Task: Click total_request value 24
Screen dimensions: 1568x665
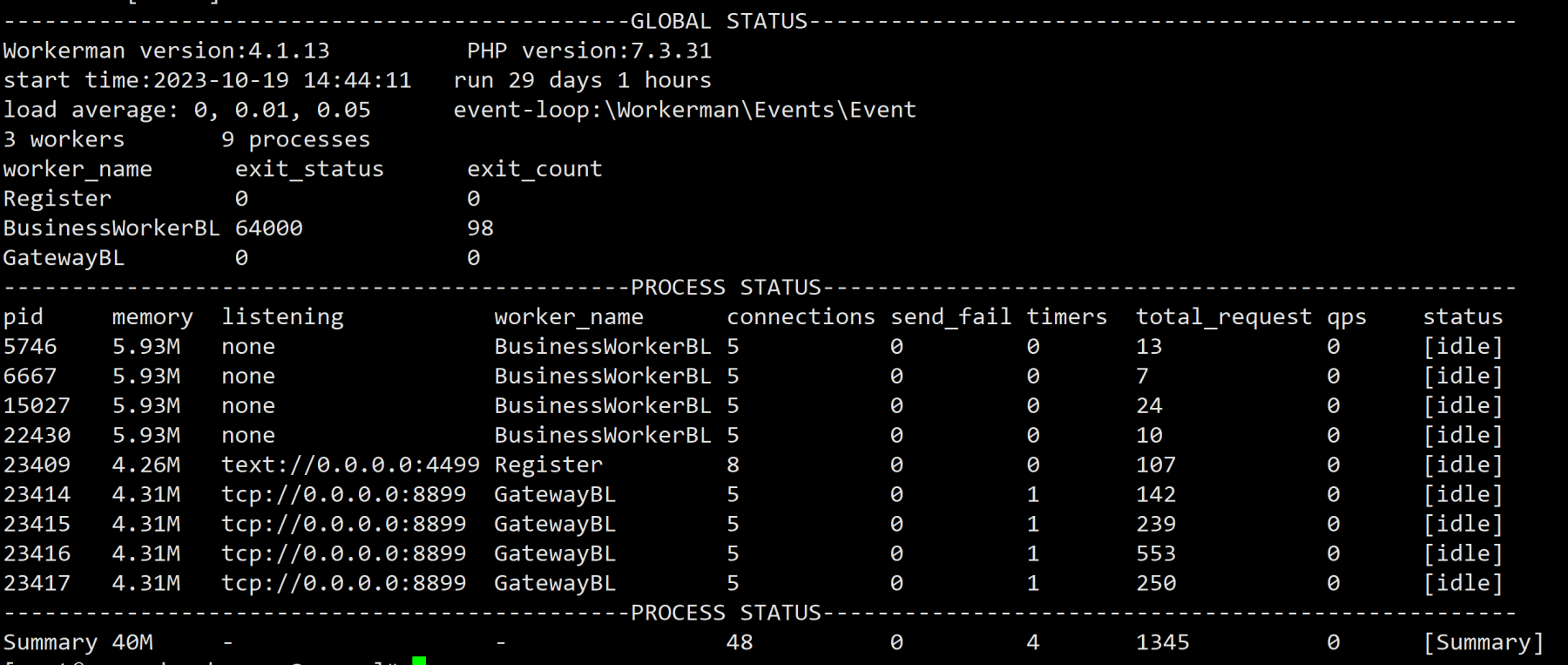Action: (x=1148, y=406)
